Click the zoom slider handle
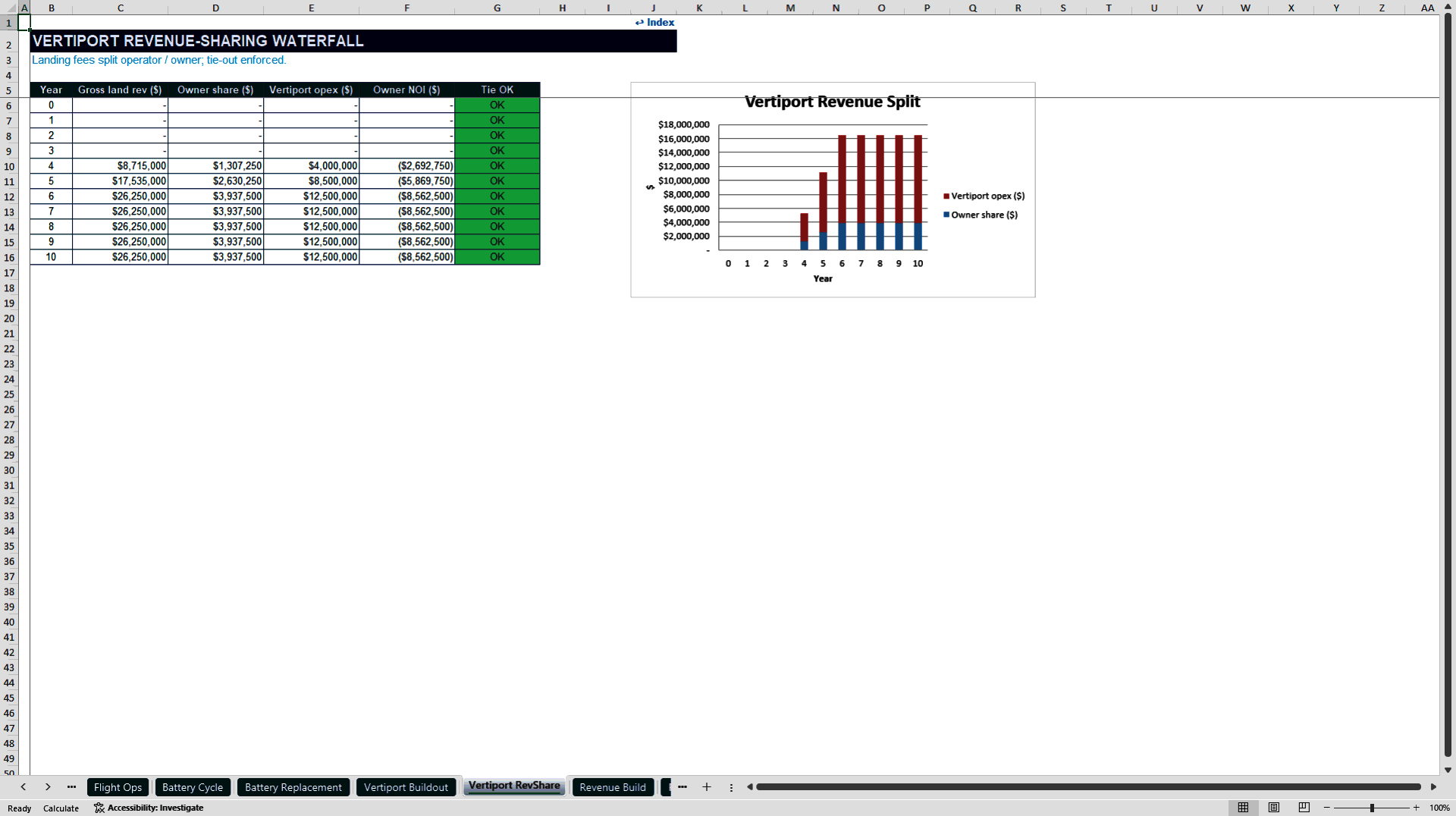 tap(1372, 808)
